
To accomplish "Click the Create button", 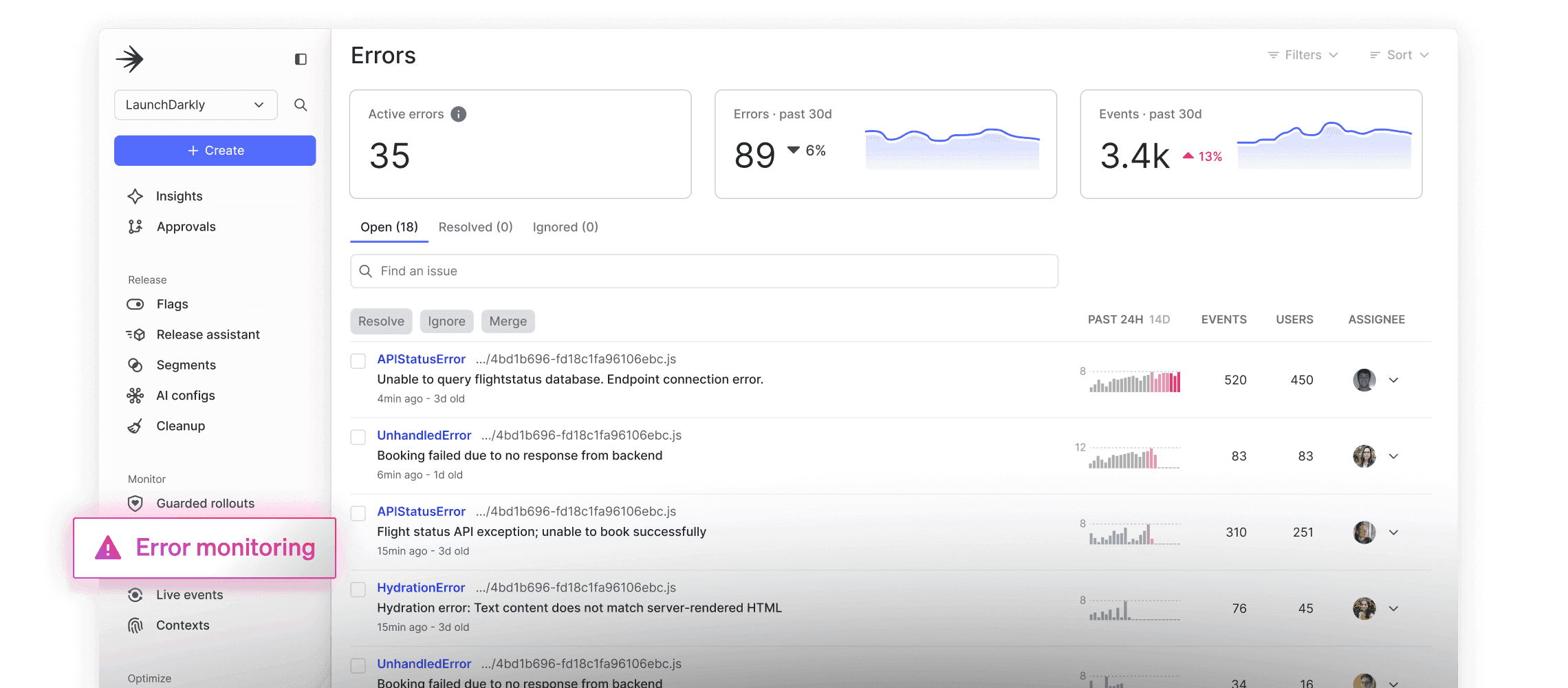I will point(215,151).
